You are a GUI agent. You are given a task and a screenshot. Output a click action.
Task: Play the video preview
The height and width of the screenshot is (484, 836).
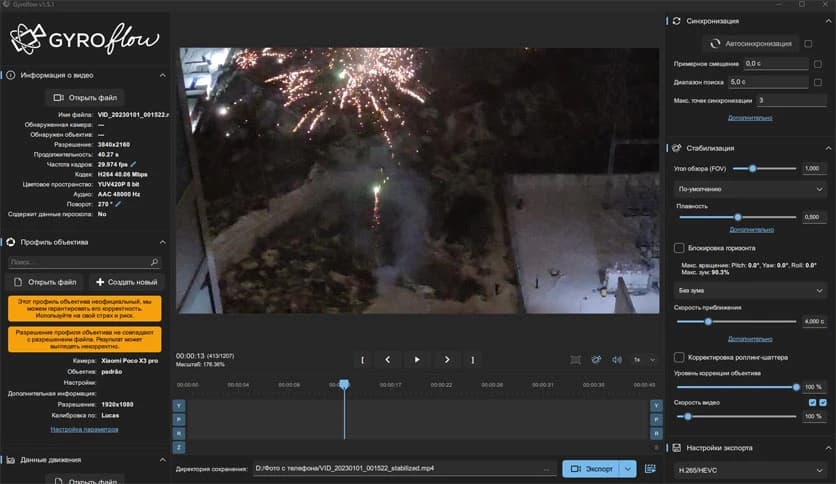point(417,360)
